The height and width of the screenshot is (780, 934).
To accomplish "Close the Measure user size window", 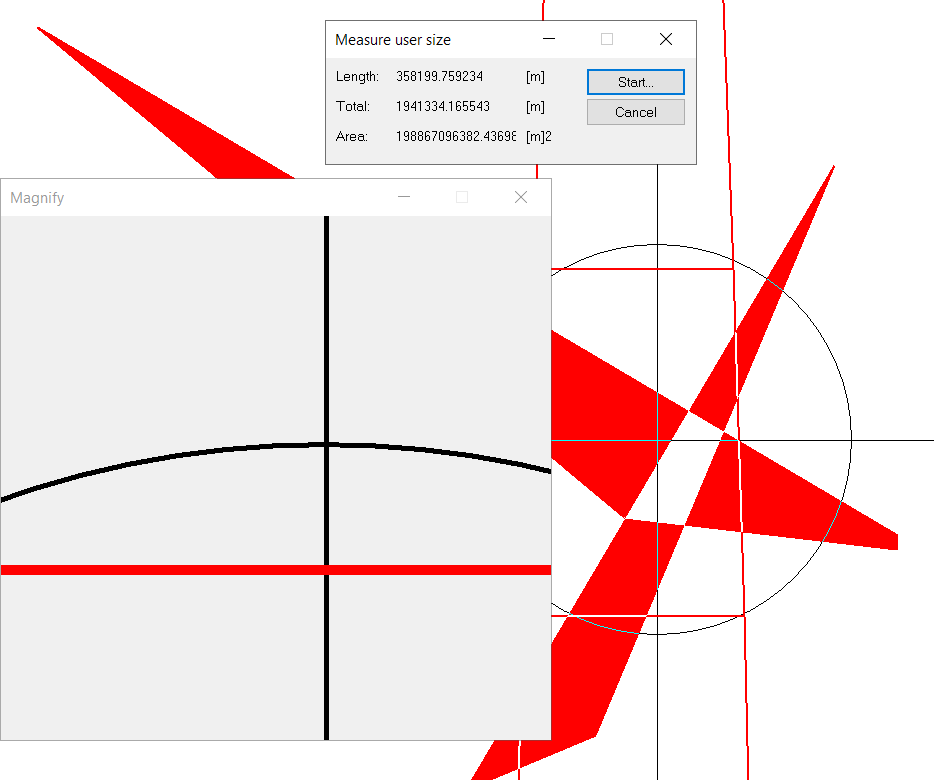I will 666,39.
